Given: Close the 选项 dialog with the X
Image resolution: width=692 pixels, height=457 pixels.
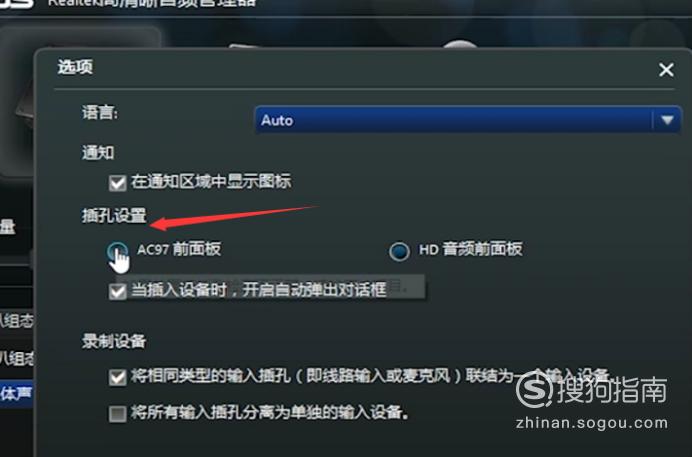Looking at the screenshot, I should click(x=666, y=69).
